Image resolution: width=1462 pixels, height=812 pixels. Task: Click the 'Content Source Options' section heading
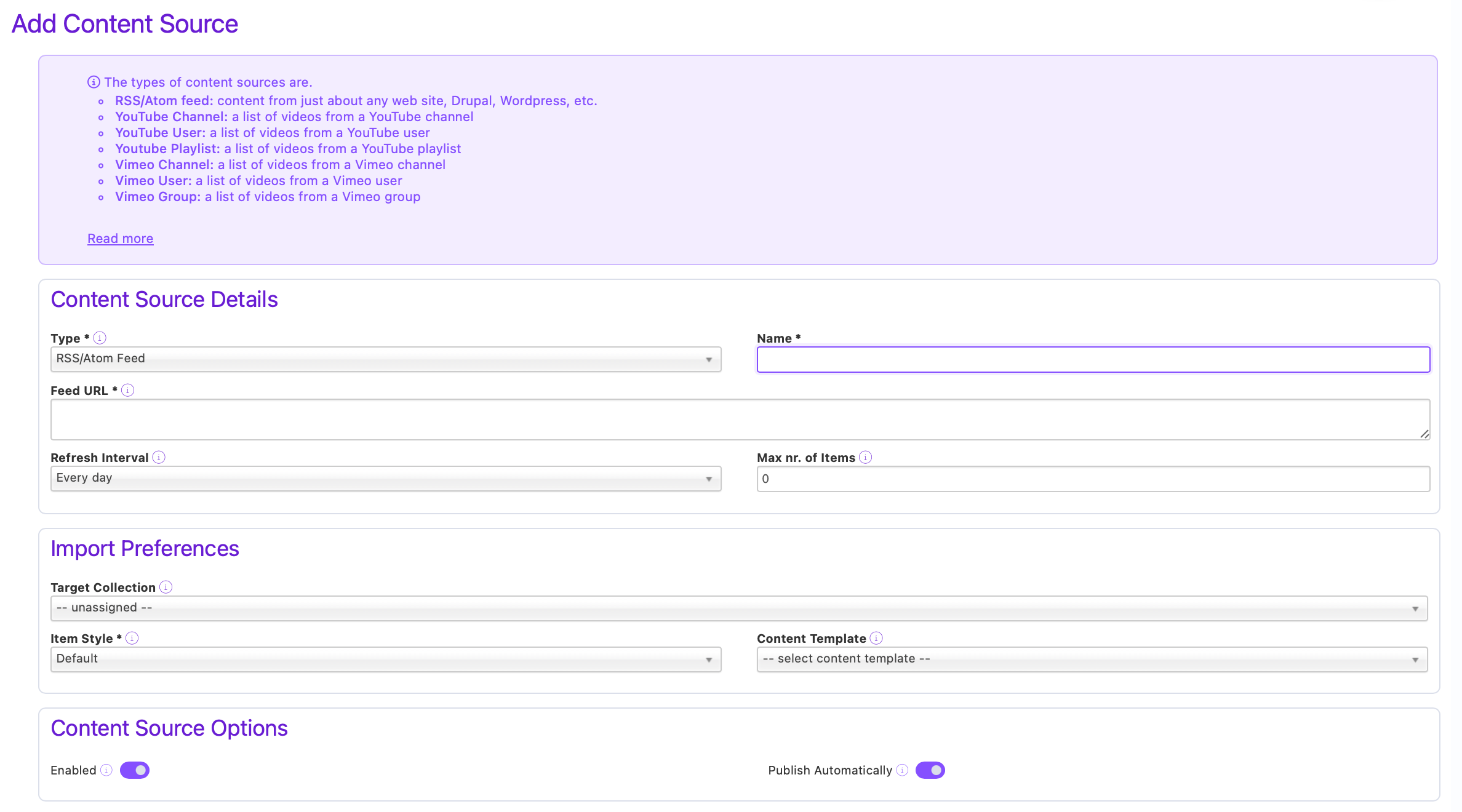[169, 728]
